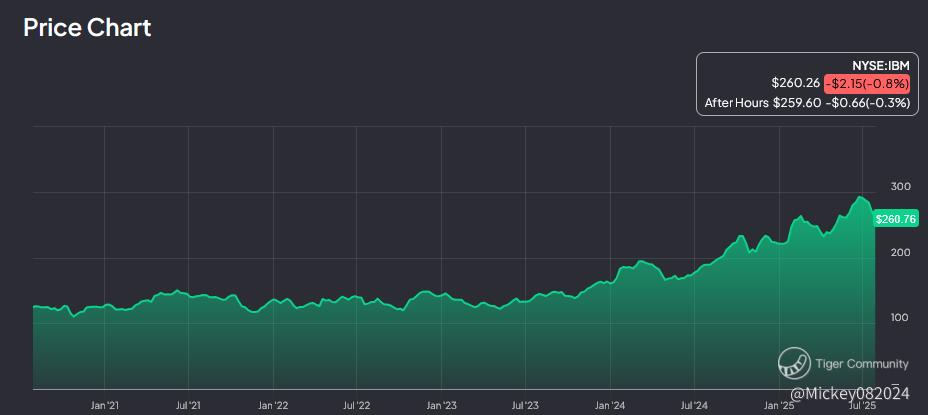Click the Jan '23 x-axis label
The width and height of the screenshot is (928, 415).
tap(442, 406)
